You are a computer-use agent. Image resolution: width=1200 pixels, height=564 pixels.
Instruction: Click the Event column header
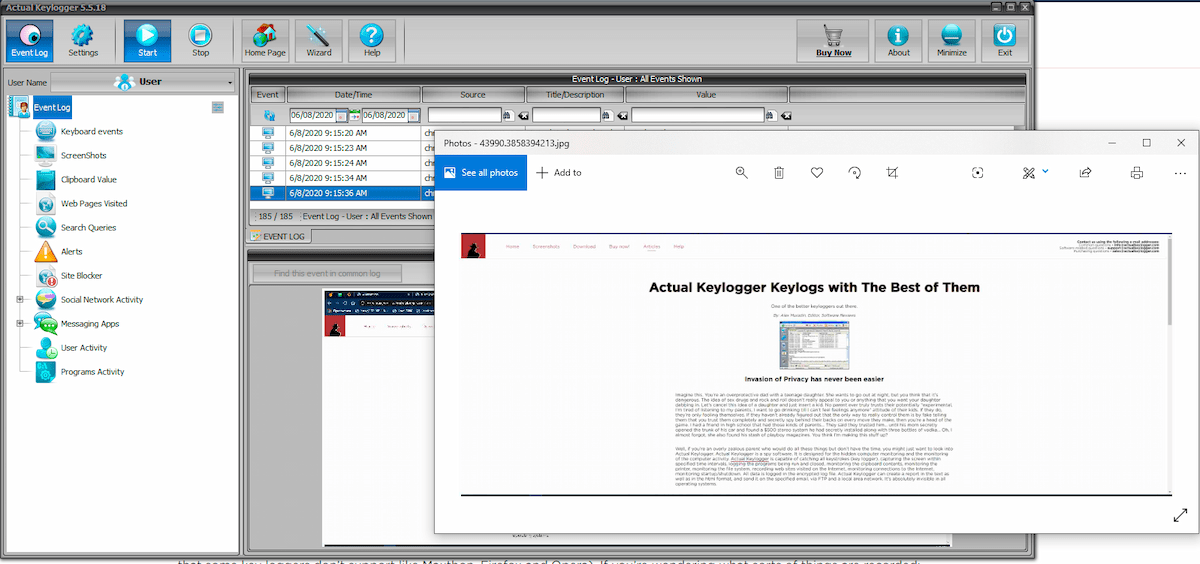coord(267,95)
